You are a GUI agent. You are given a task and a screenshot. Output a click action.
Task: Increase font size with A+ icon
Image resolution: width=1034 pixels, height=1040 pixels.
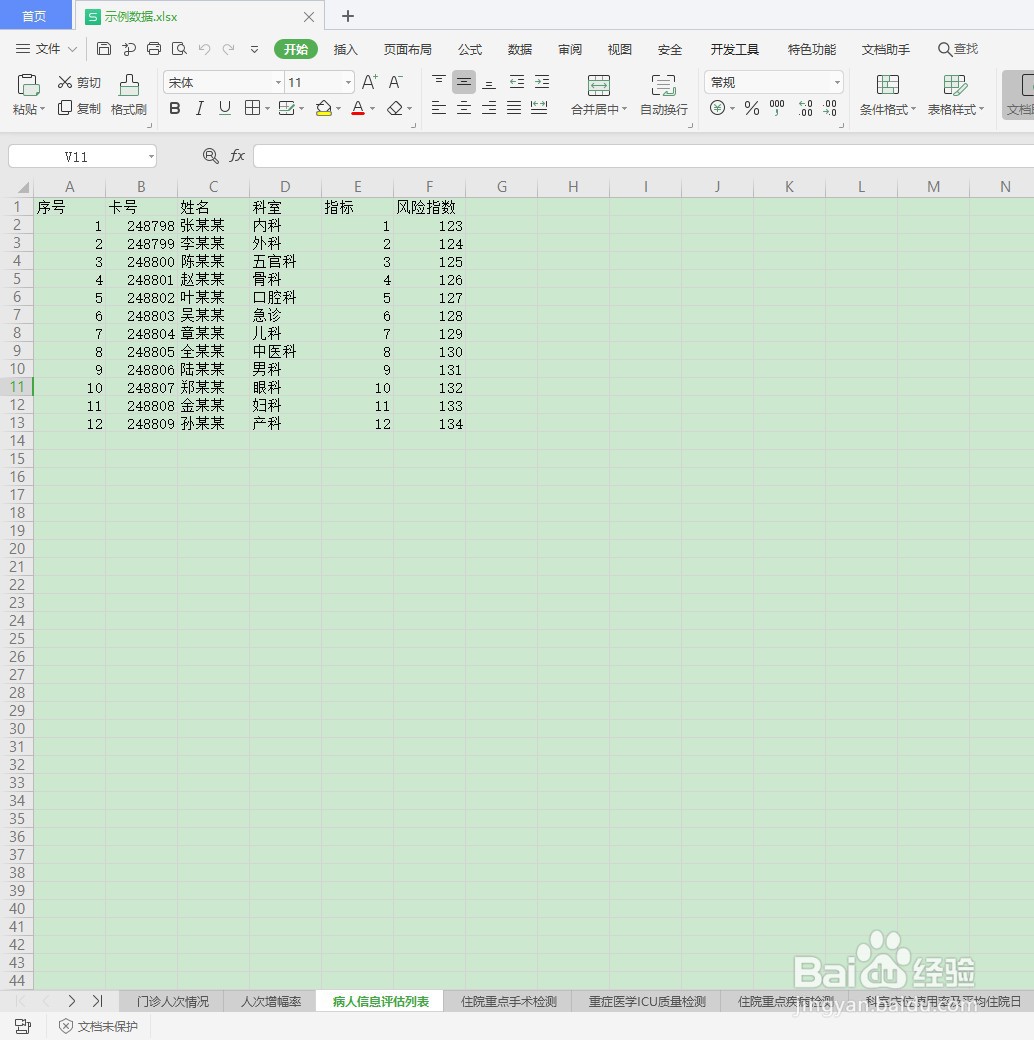(x=369, y=82)
